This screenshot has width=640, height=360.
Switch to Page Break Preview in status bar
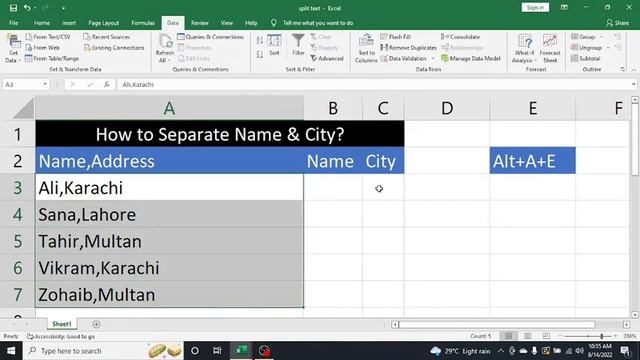(546, 336)
